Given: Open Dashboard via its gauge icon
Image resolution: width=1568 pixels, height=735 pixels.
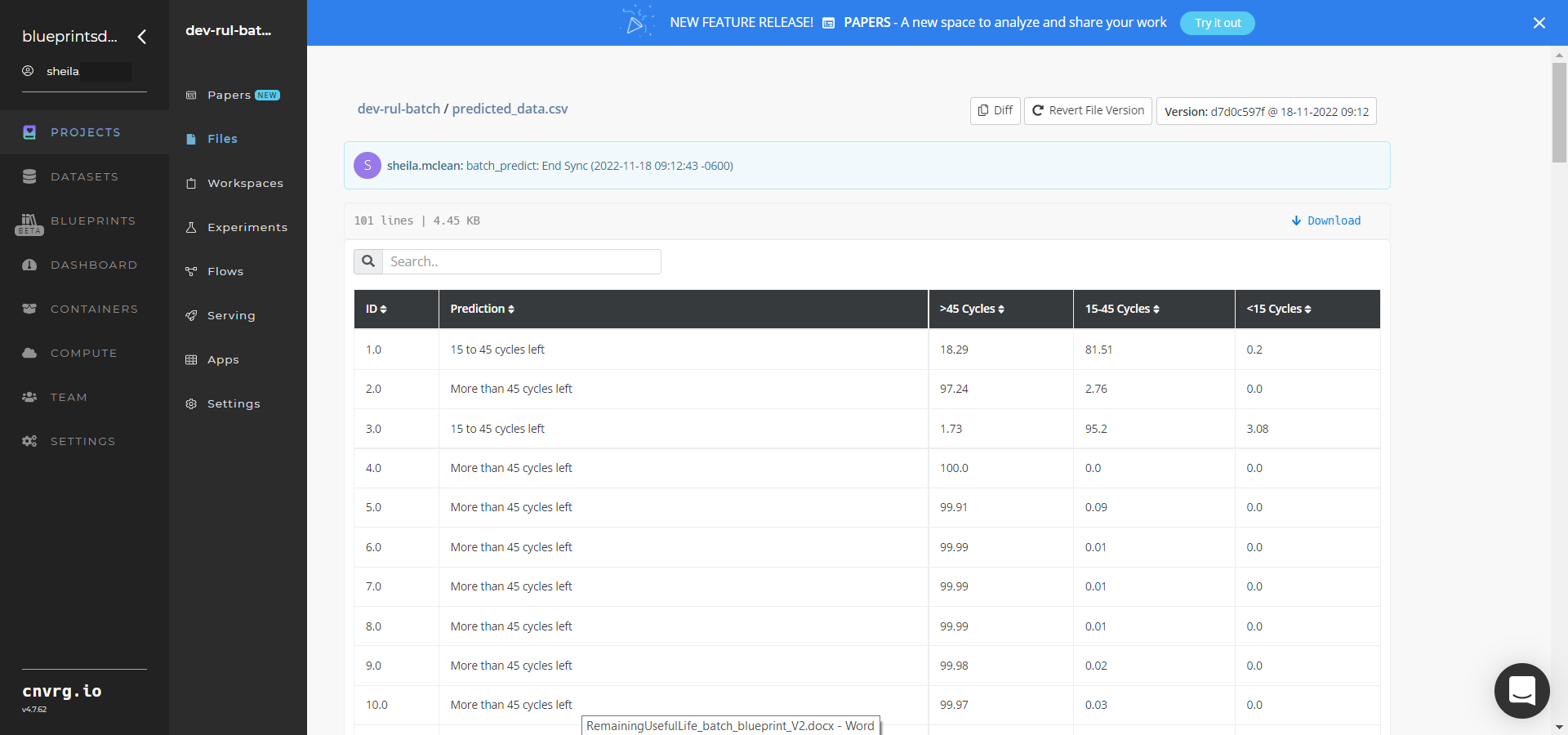Looking at the screenshot, I should [29, 265].
